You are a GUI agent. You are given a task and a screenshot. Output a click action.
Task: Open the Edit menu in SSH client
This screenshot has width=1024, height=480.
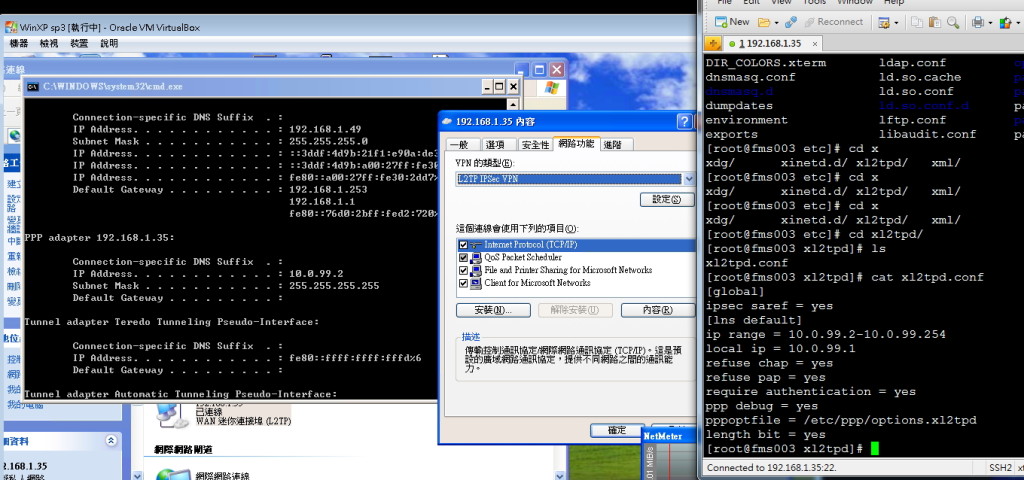click(751, 3)
